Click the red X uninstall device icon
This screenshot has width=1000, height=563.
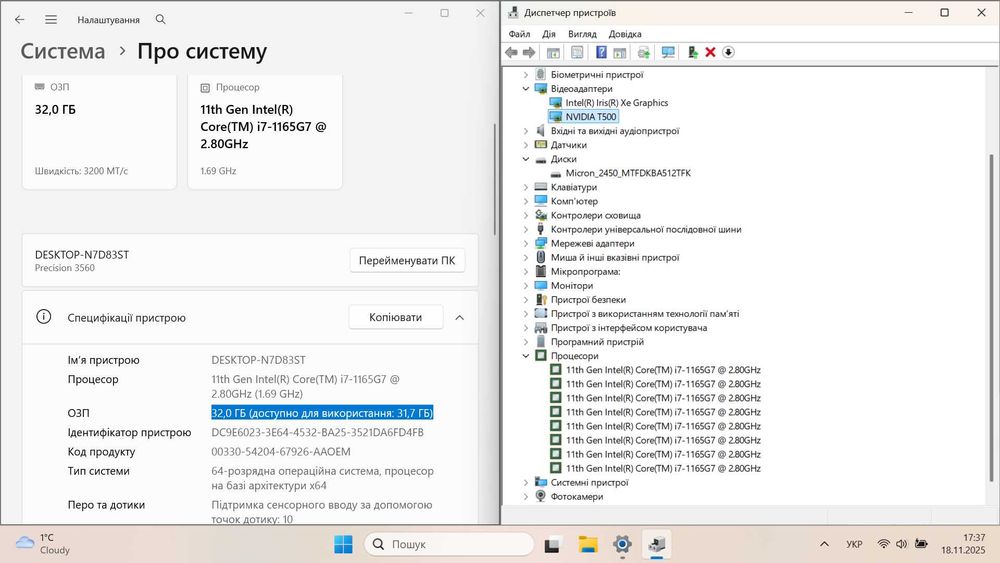pyautogui.click(x=710, y=52)
